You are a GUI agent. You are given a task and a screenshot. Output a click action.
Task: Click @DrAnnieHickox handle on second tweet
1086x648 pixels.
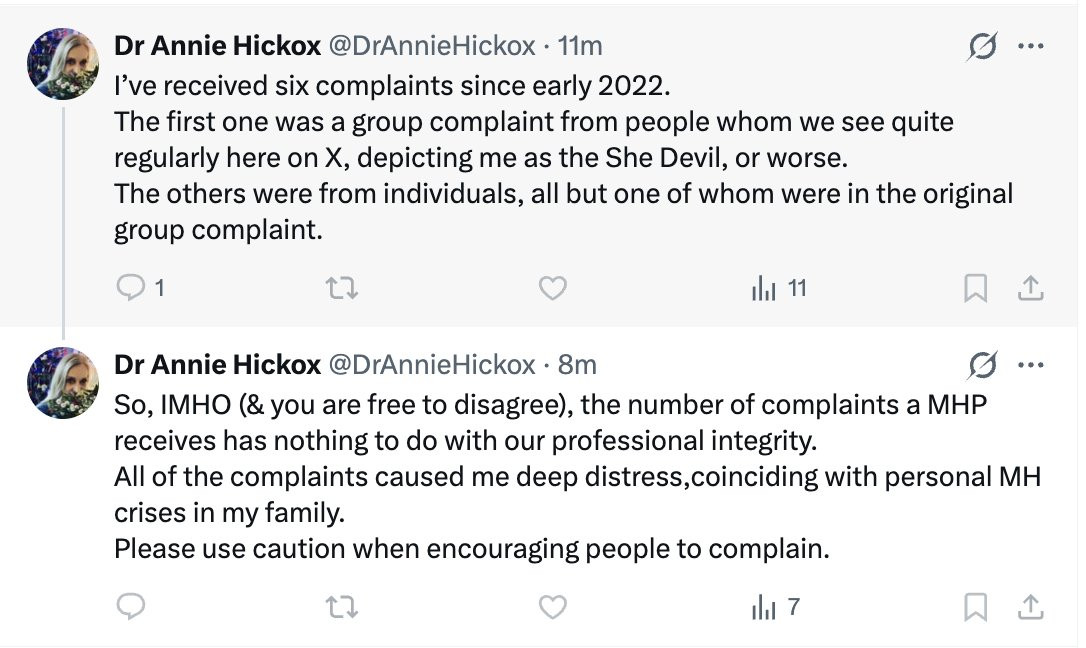point(431,365)
